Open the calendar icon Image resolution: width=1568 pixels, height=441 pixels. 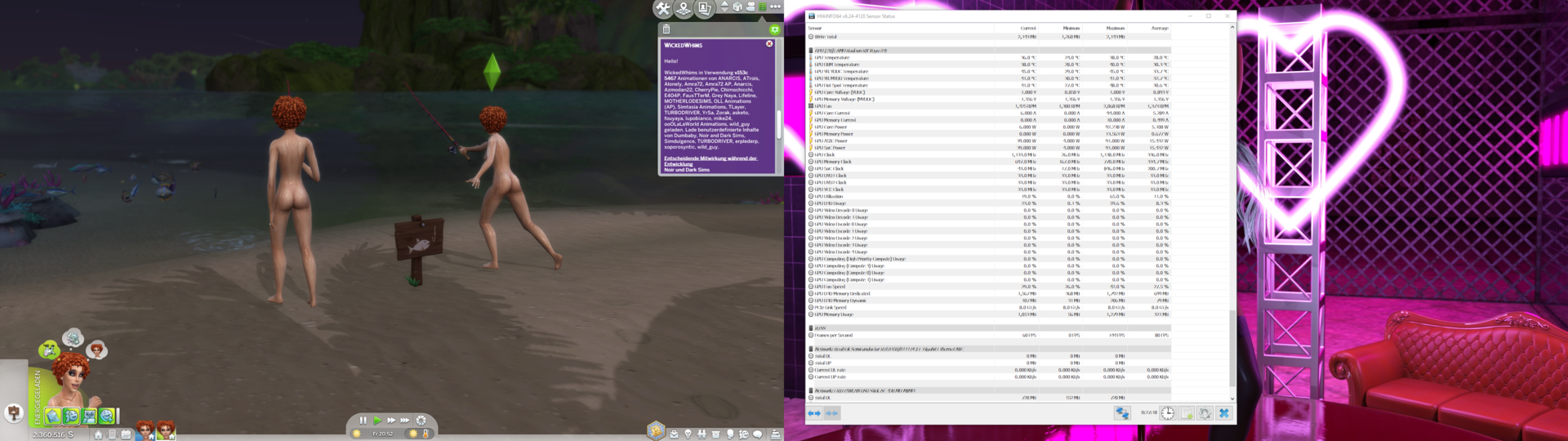[x=126, y=434]
